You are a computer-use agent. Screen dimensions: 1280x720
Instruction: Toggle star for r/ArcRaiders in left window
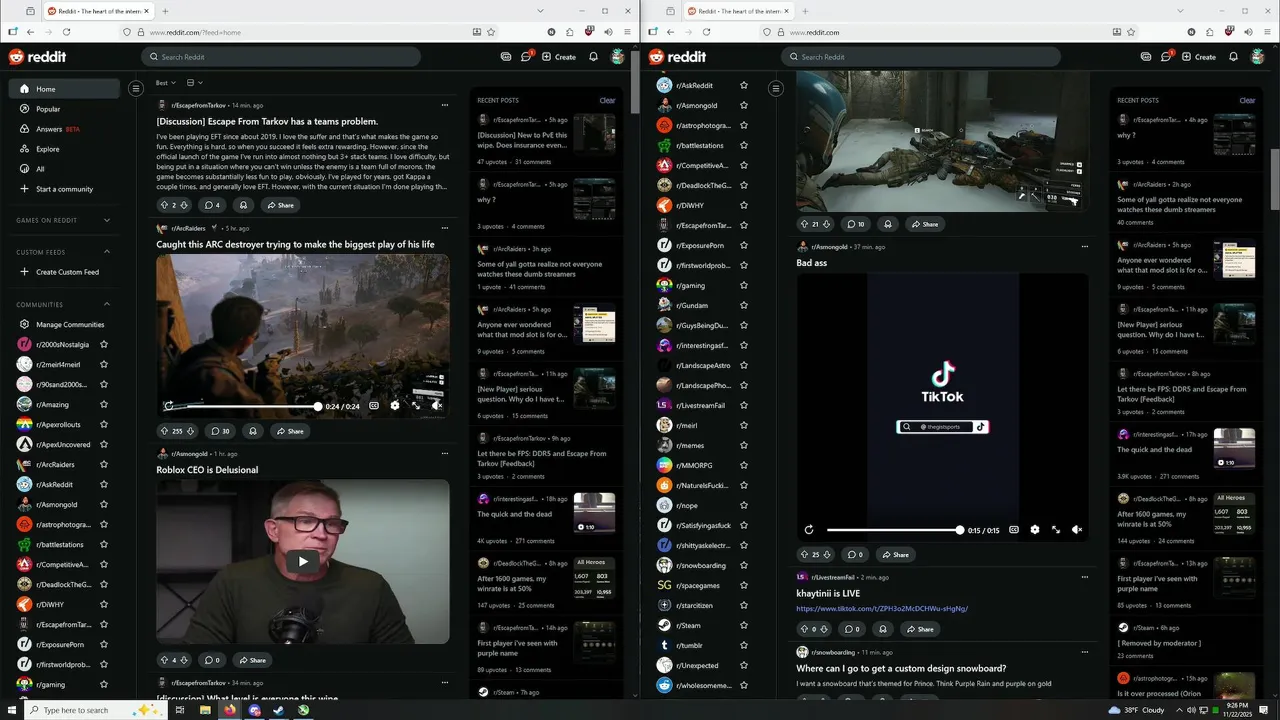tap(104, 464)
